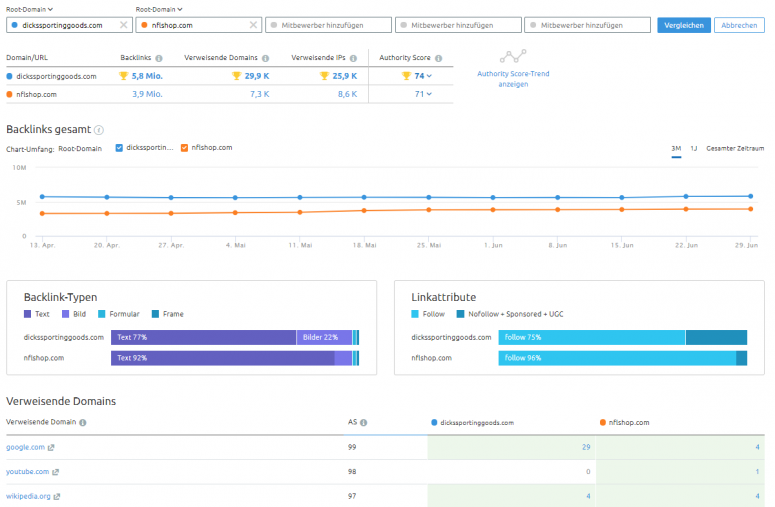Click the trophy icon beside 5,8 Mio.
The width and height of the screenshot is (775, 507).
pos(124,76)
